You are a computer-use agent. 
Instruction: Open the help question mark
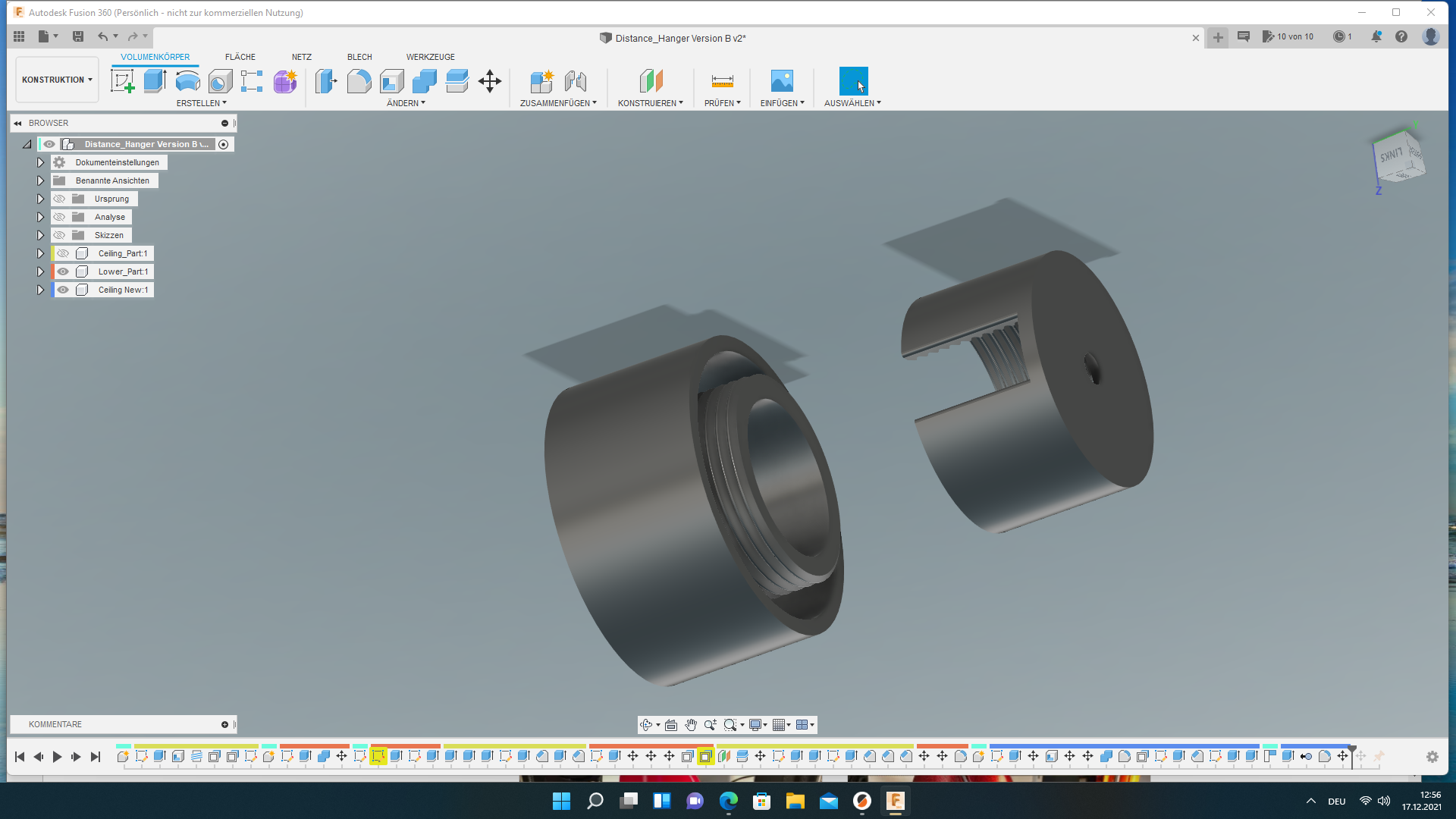pyautogui.click(x=1401, y=36)
